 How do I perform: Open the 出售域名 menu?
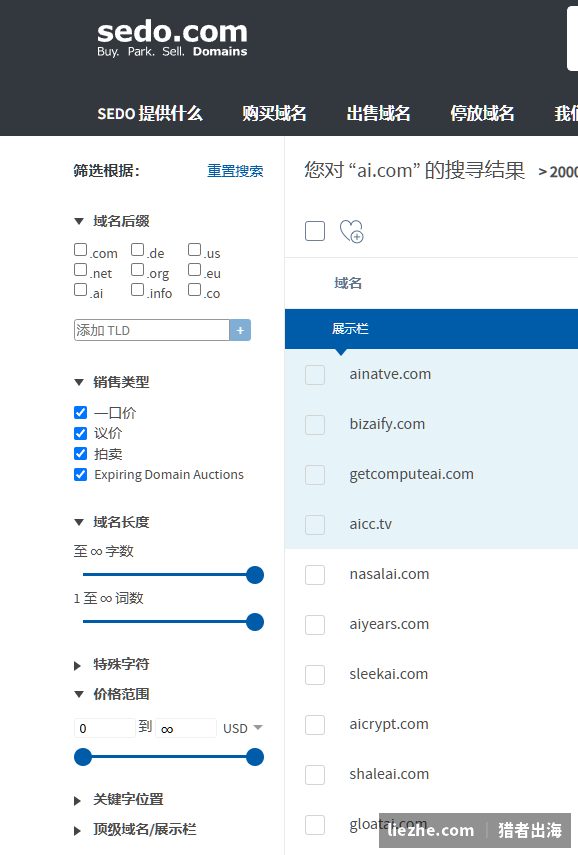click(x=378, y=113)
